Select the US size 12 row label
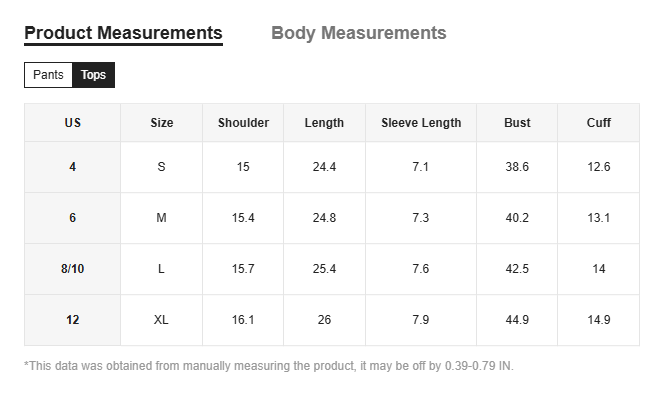 pos(72,320)
